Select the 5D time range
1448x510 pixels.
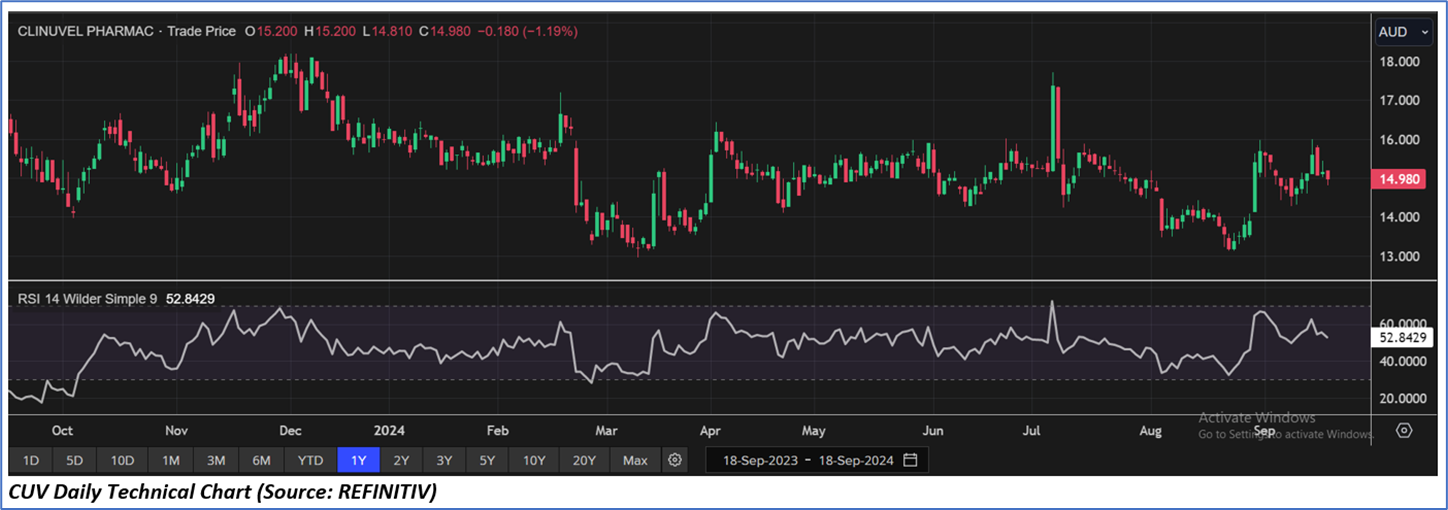75,460
